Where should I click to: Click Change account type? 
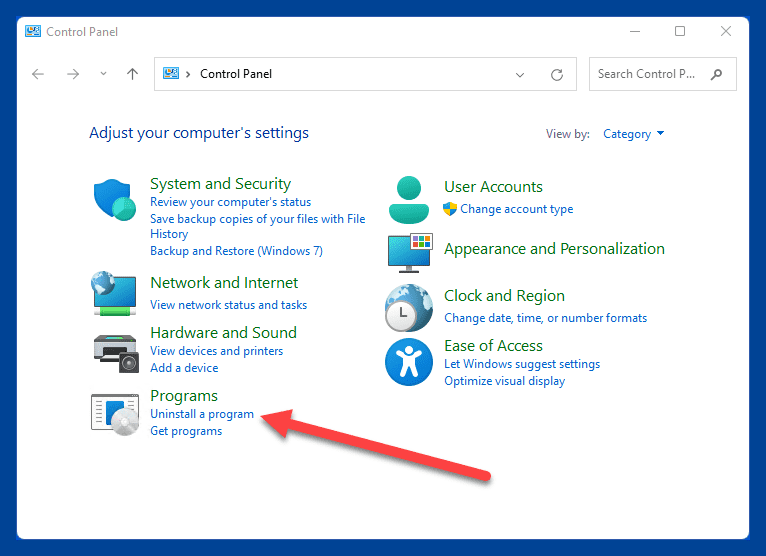click(516, 209)
